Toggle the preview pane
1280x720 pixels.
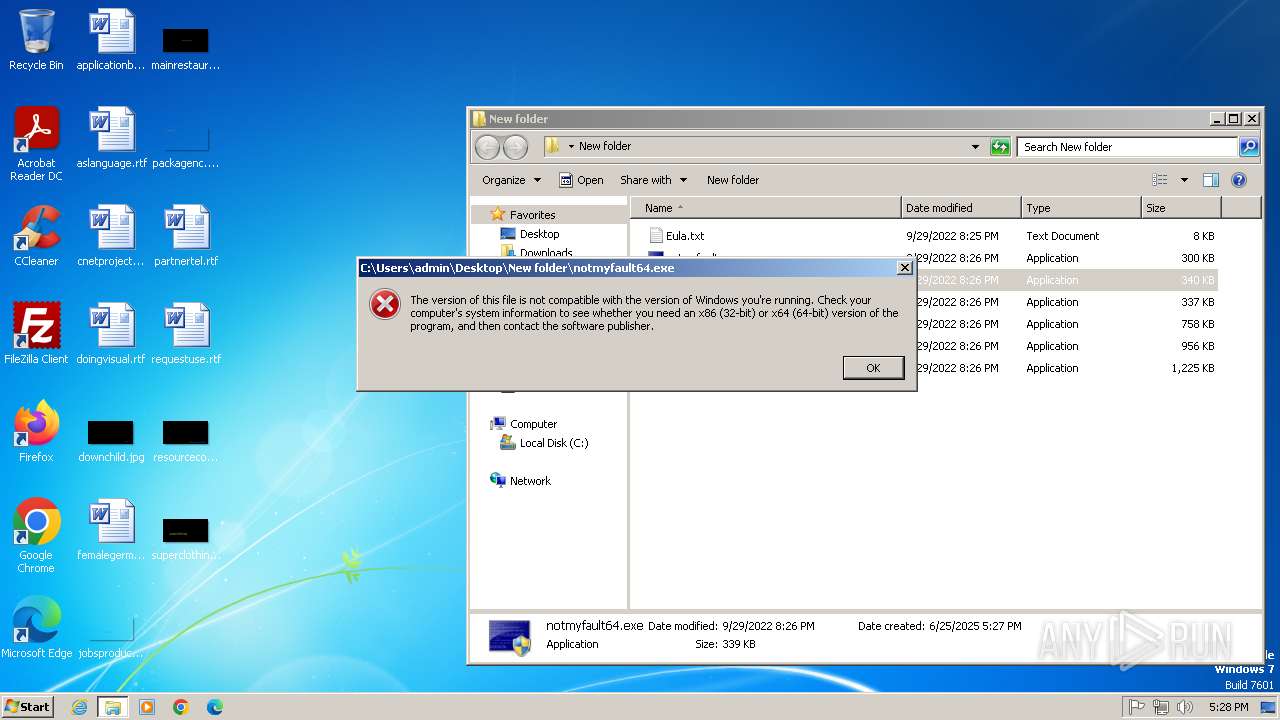pos(1211,180)
